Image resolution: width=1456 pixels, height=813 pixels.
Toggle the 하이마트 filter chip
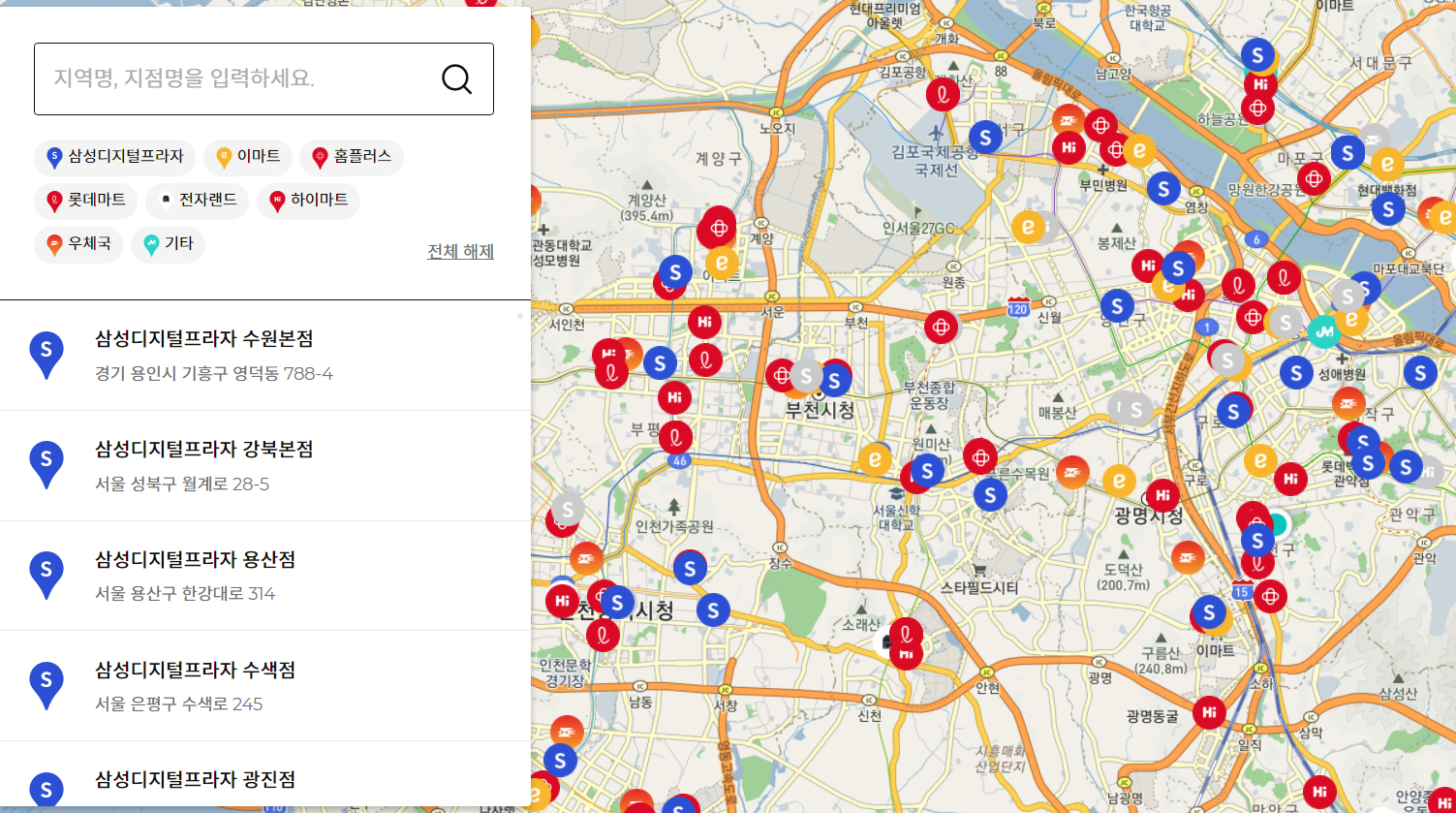click(309, 201)
